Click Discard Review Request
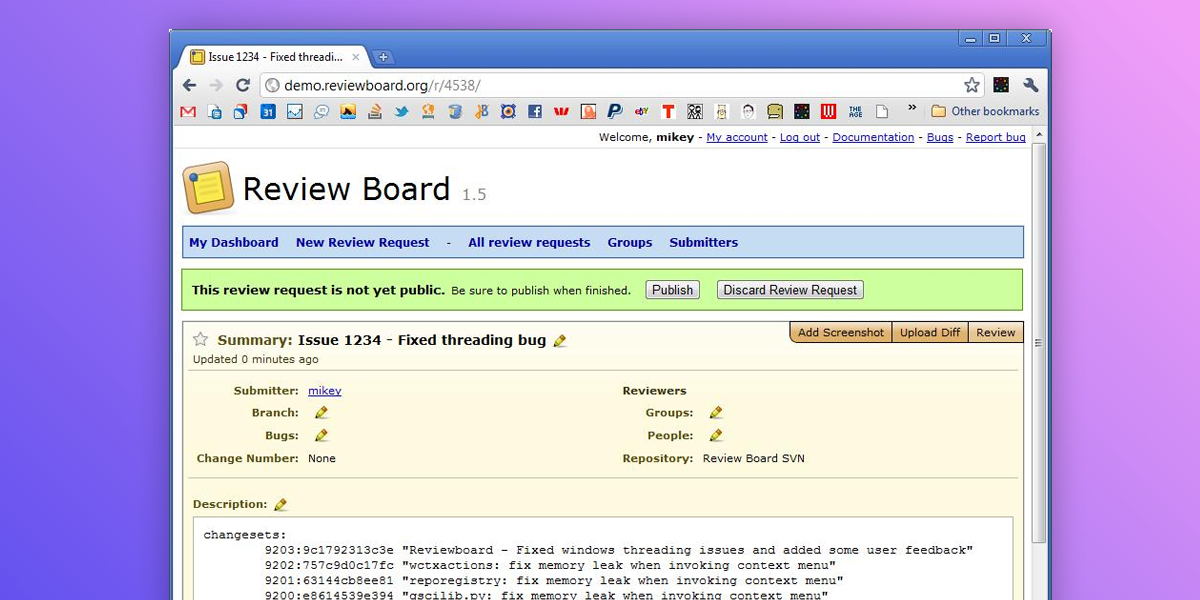 coord(790,290)
